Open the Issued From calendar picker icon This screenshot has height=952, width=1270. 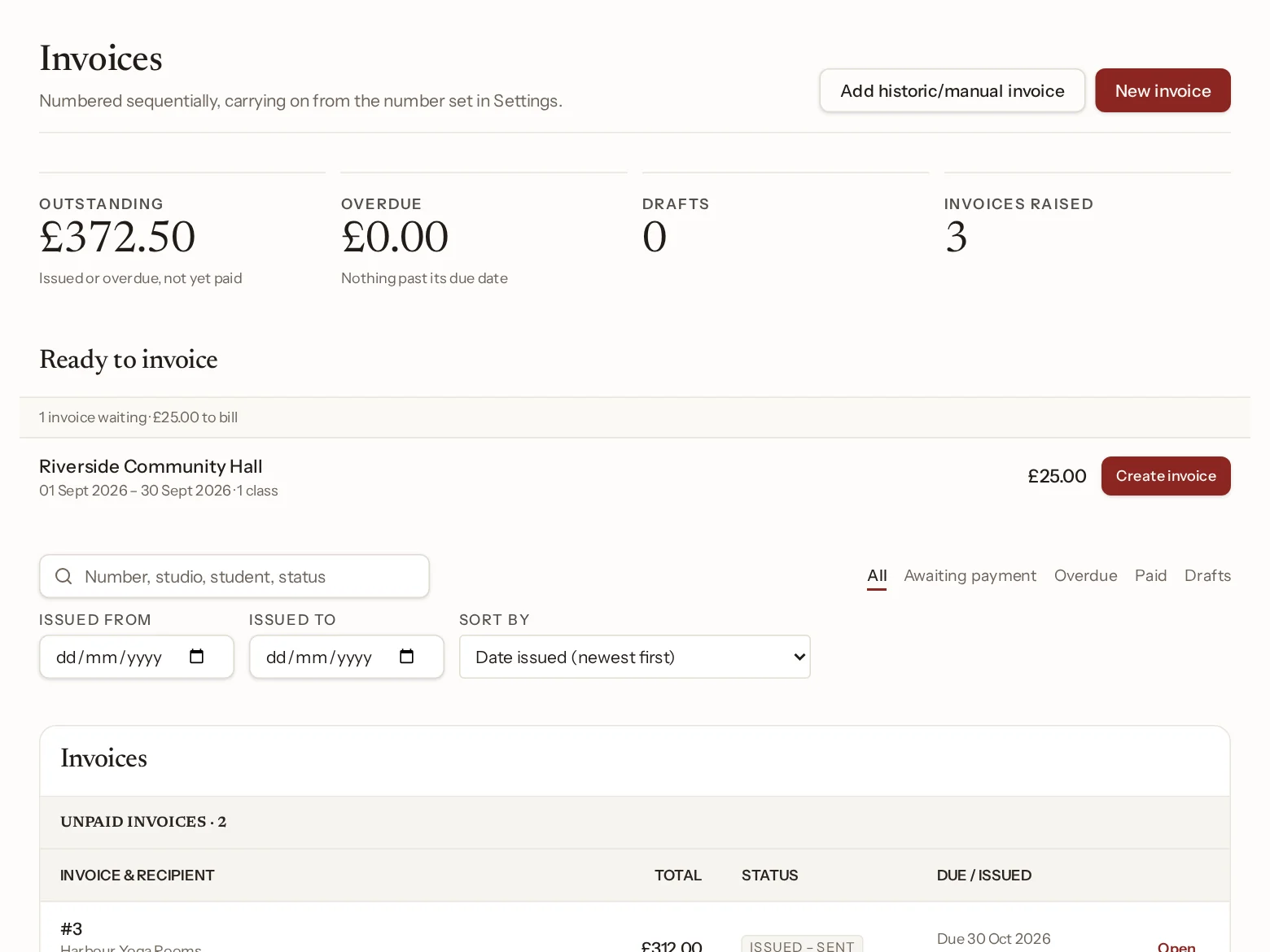click(196, 657)
